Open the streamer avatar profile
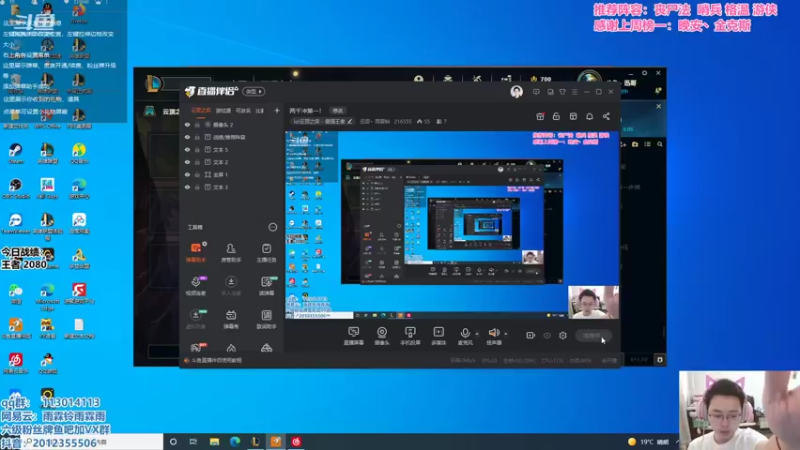Screen dimensions: 800x450 (516, 92)
